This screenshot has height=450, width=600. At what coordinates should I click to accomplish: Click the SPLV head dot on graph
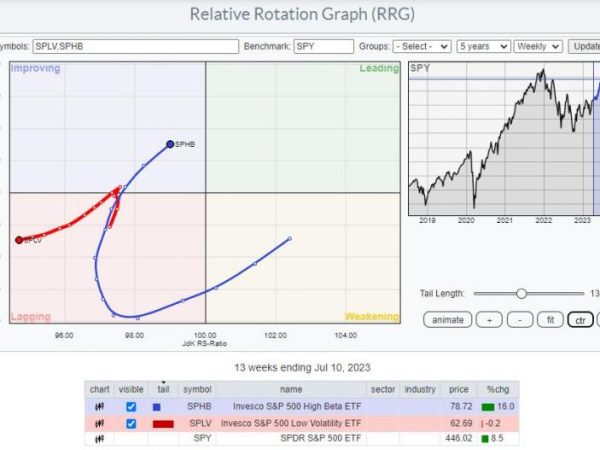point(19,240)
